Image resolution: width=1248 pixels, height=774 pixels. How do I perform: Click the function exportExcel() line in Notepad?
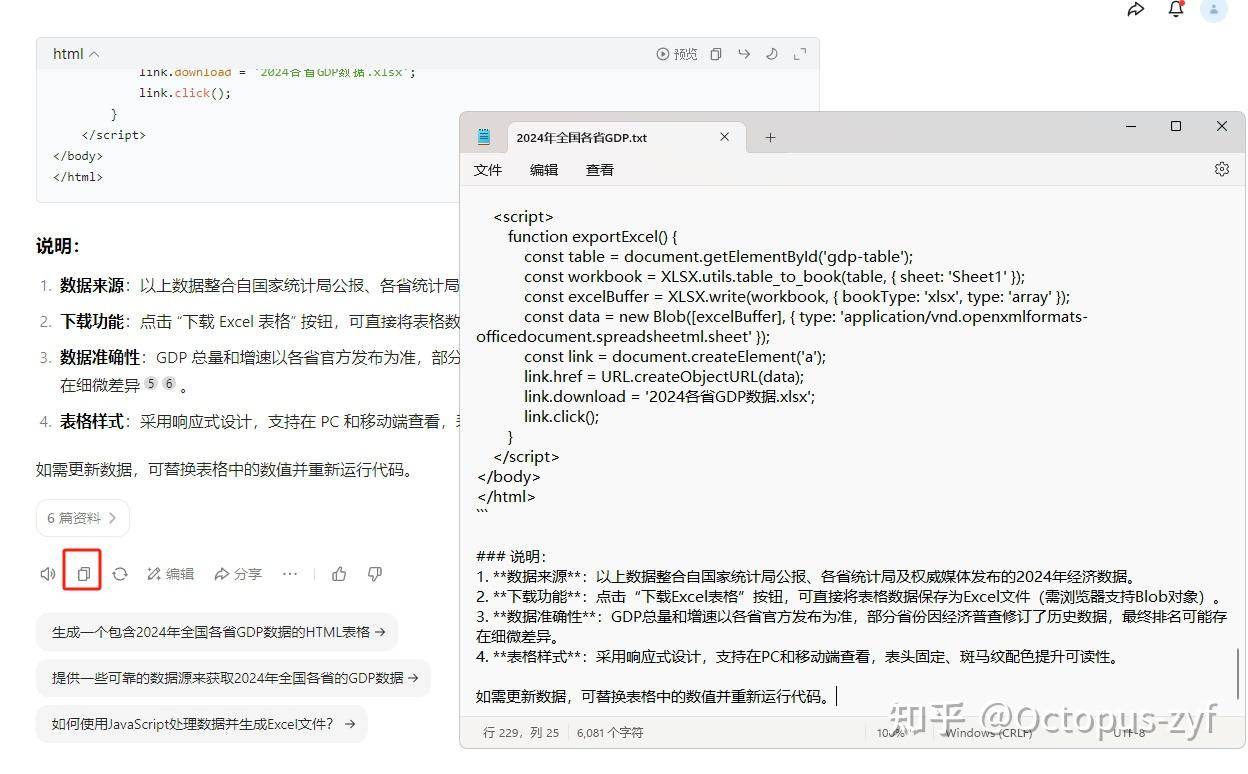[x=592, y=237]
